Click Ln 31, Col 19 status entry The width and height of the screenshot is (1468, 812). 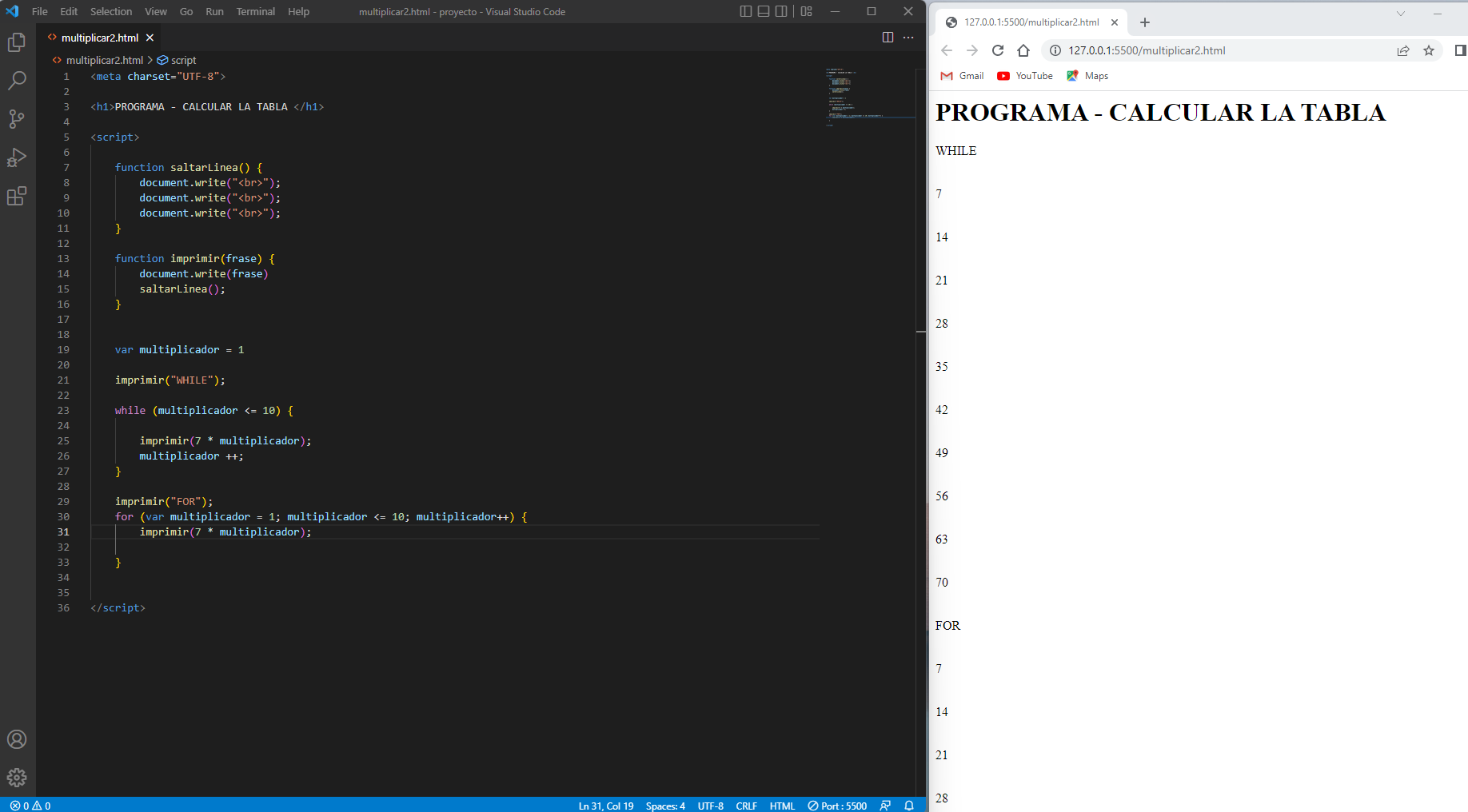[x=606, y=806]
